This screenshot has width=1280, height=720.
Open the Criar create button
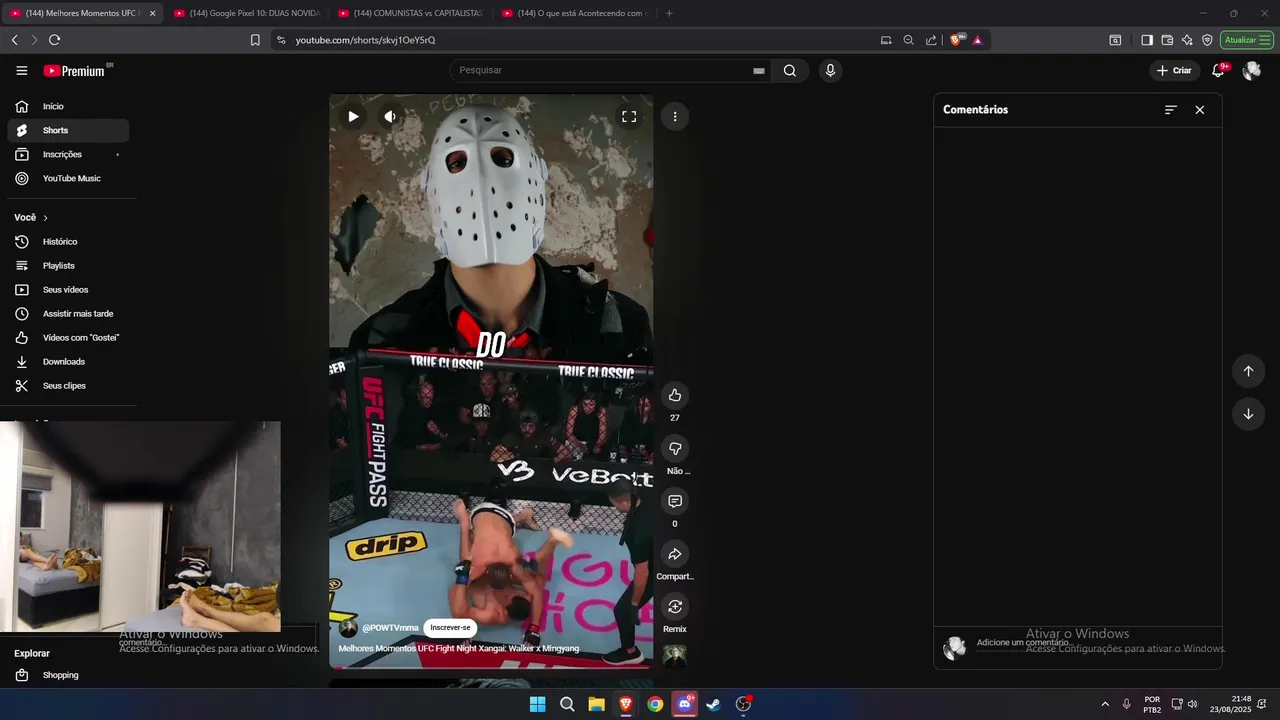coord(1174,70)
